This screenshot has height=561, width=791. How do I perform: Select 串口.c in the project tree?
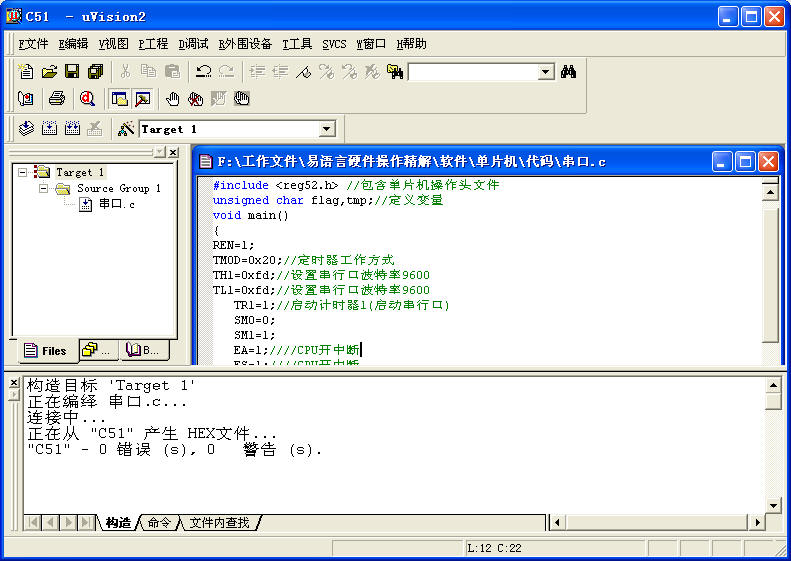pos(116,204)
